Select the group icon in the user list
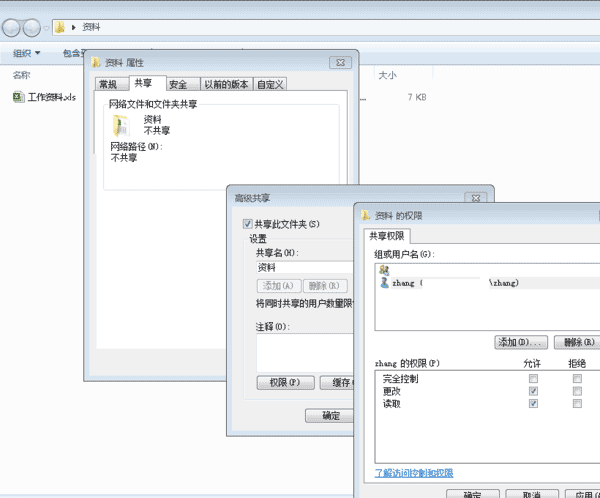Viewport: 600px width, 498px height. [x=384, y=270]
